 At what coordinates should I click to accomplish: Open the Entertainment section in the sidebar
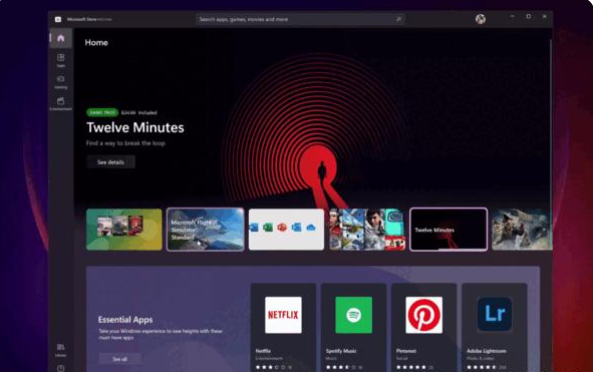61,104
